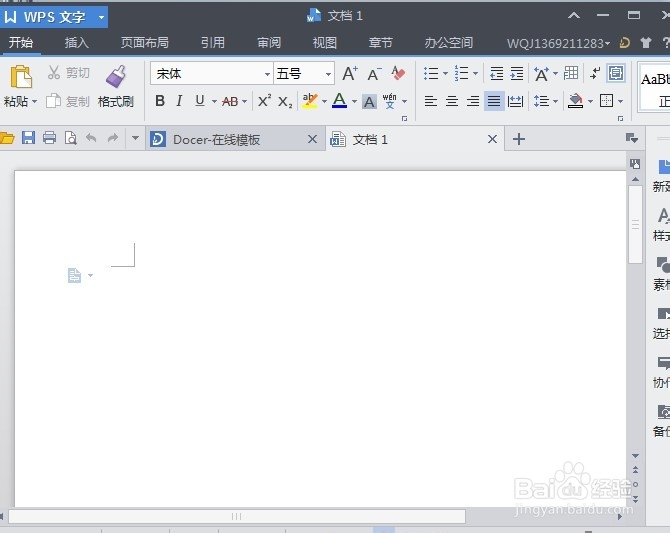This screenshot has height=533, width=670.
Task: Align text left
Action: pos(430,101)
